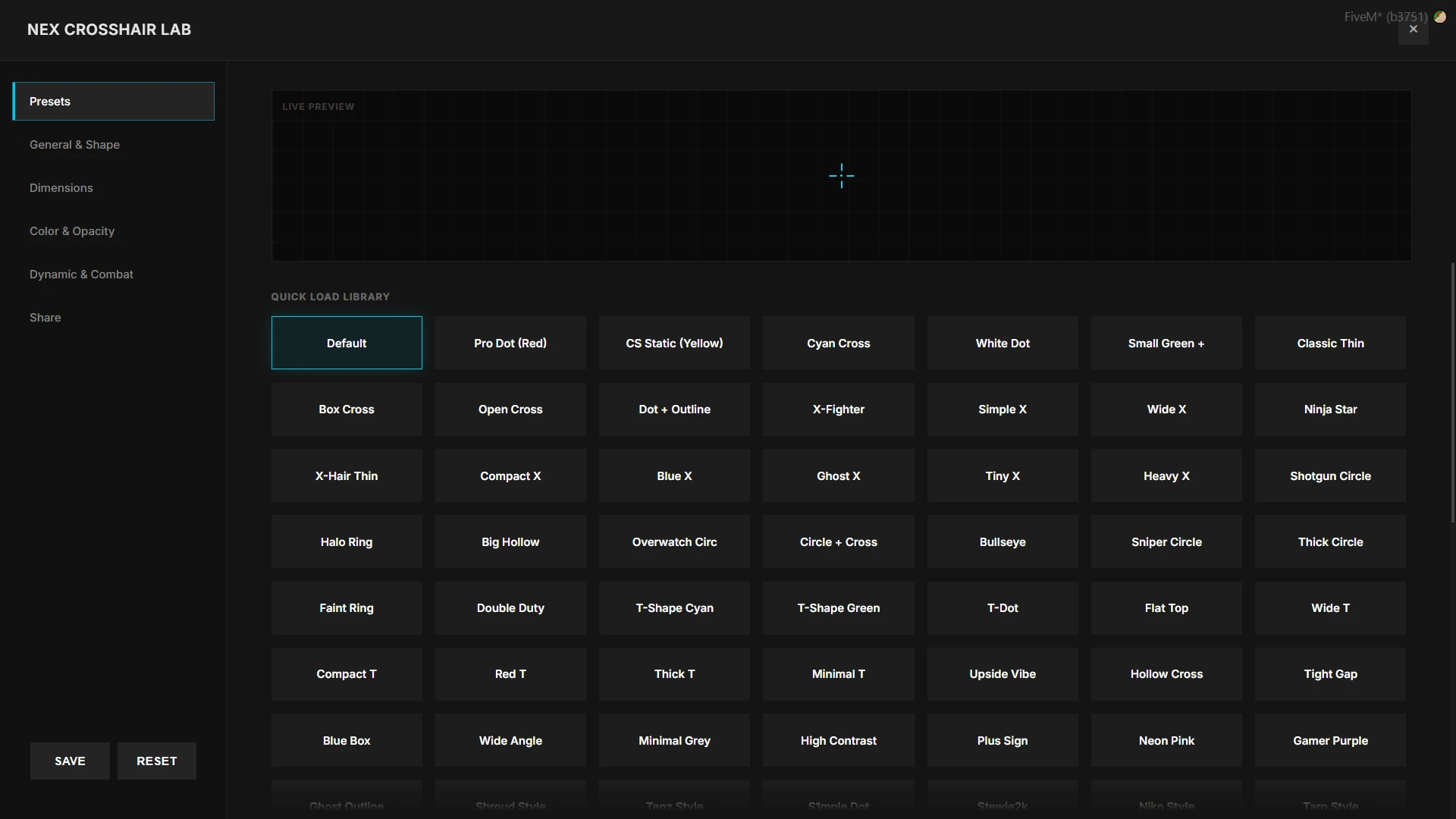The height and width of the screenshot is (819, 1456).
Task: Load the Circle + Cross preset
Action: coord(839,541)
